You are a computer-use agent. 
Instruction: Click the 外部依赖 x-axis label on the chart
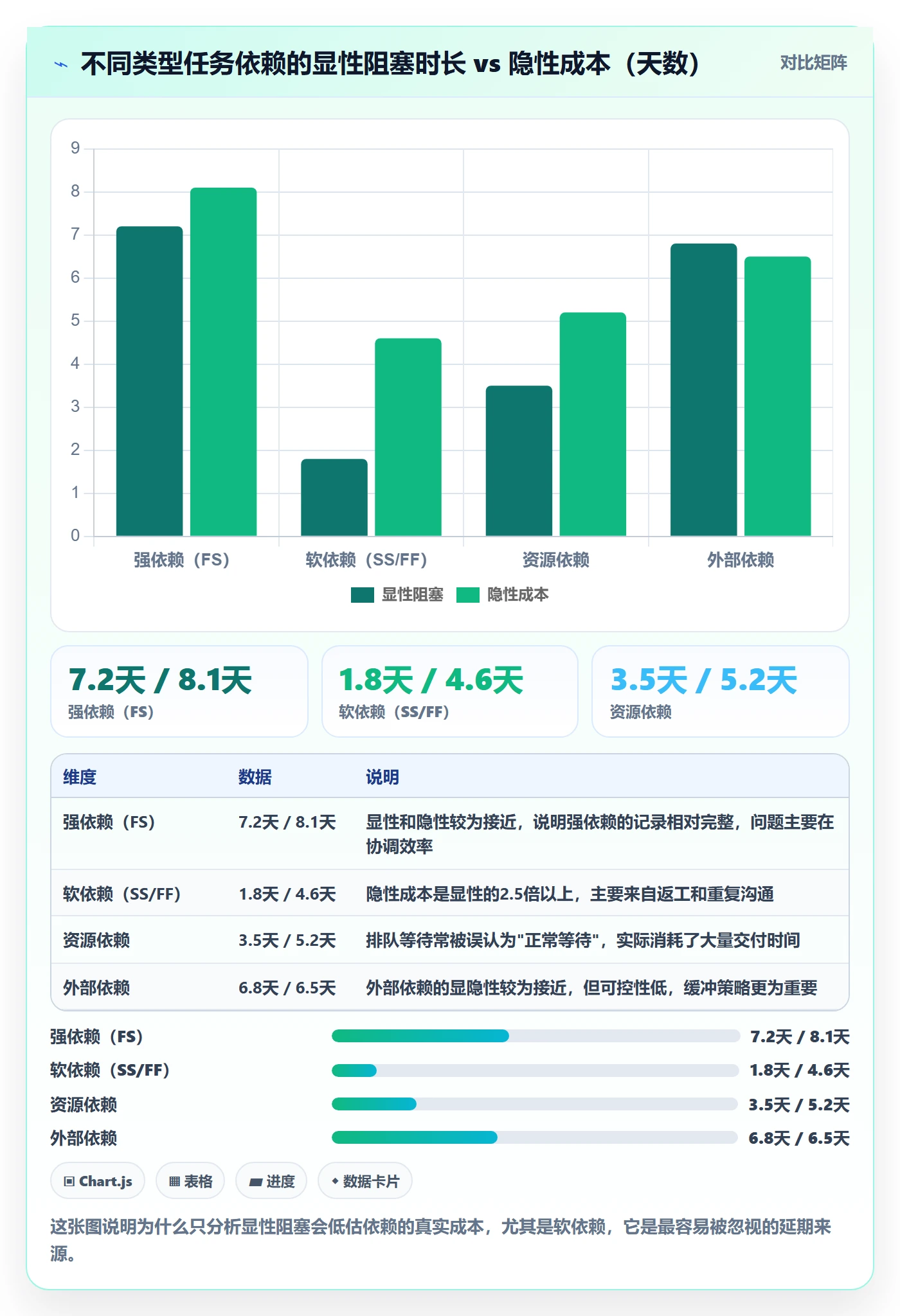(x=741, y=560)
